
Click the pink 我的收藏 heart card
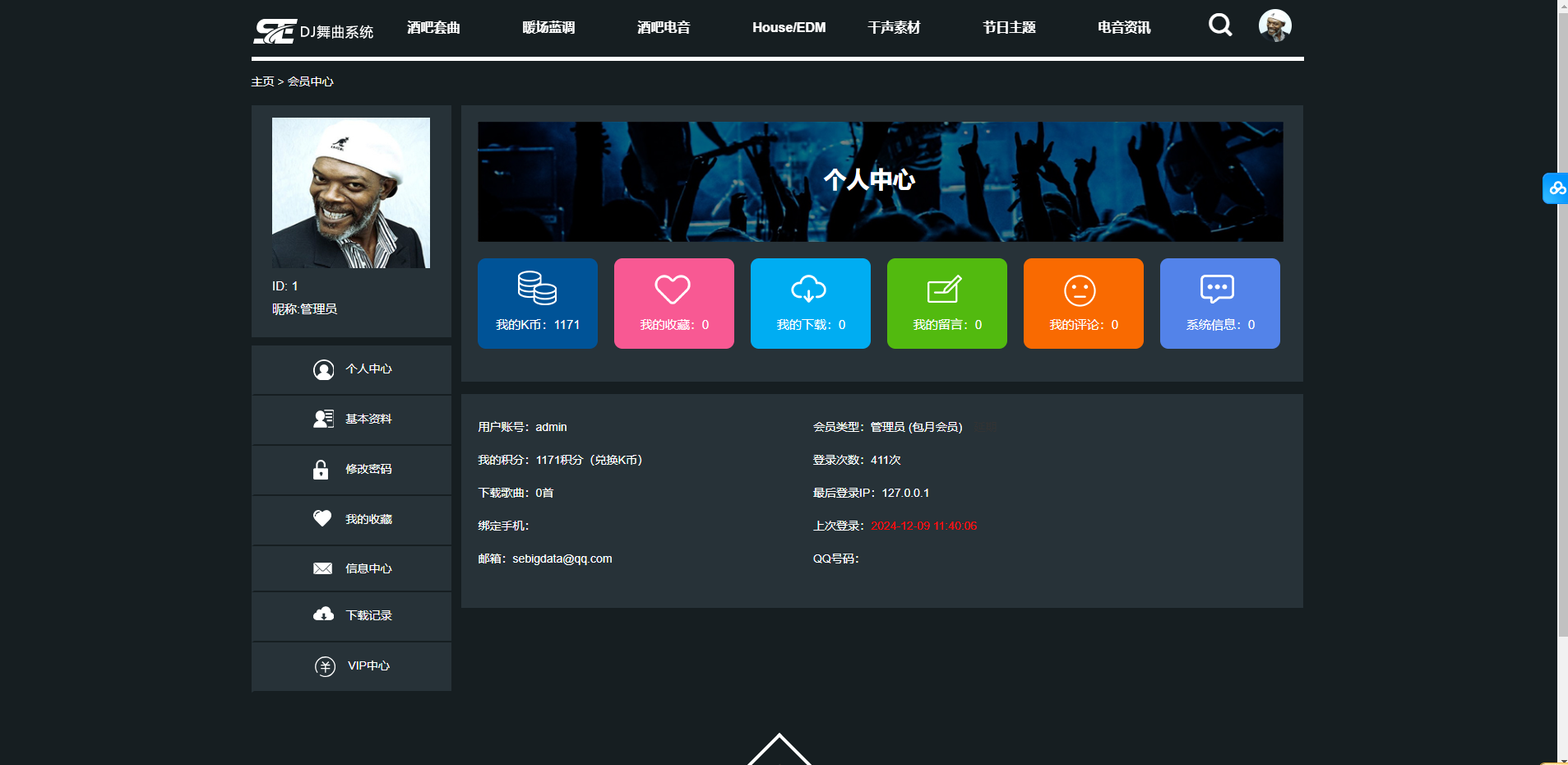click(673, 303)
